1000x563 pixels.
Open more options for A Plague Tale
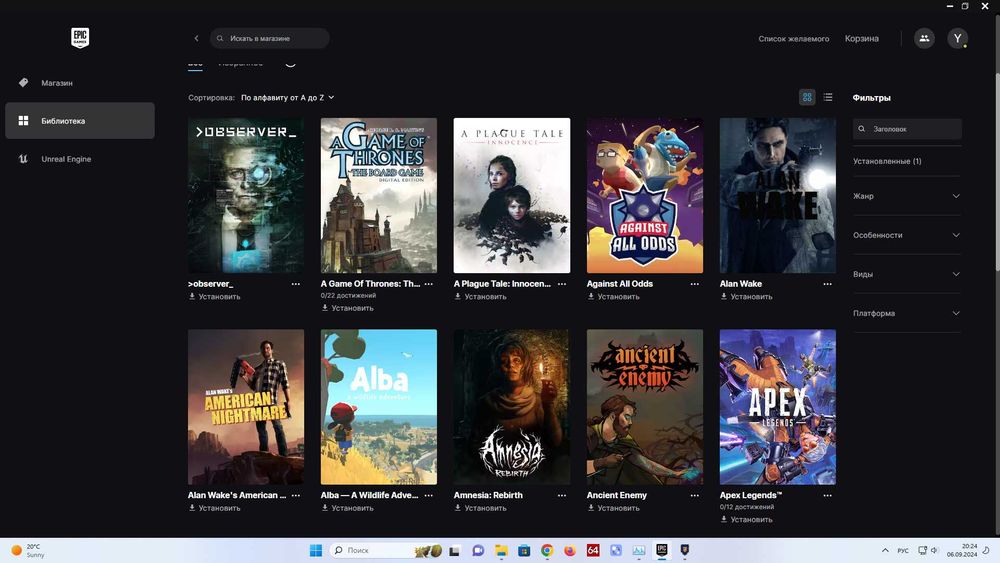[x=562, y=284]
